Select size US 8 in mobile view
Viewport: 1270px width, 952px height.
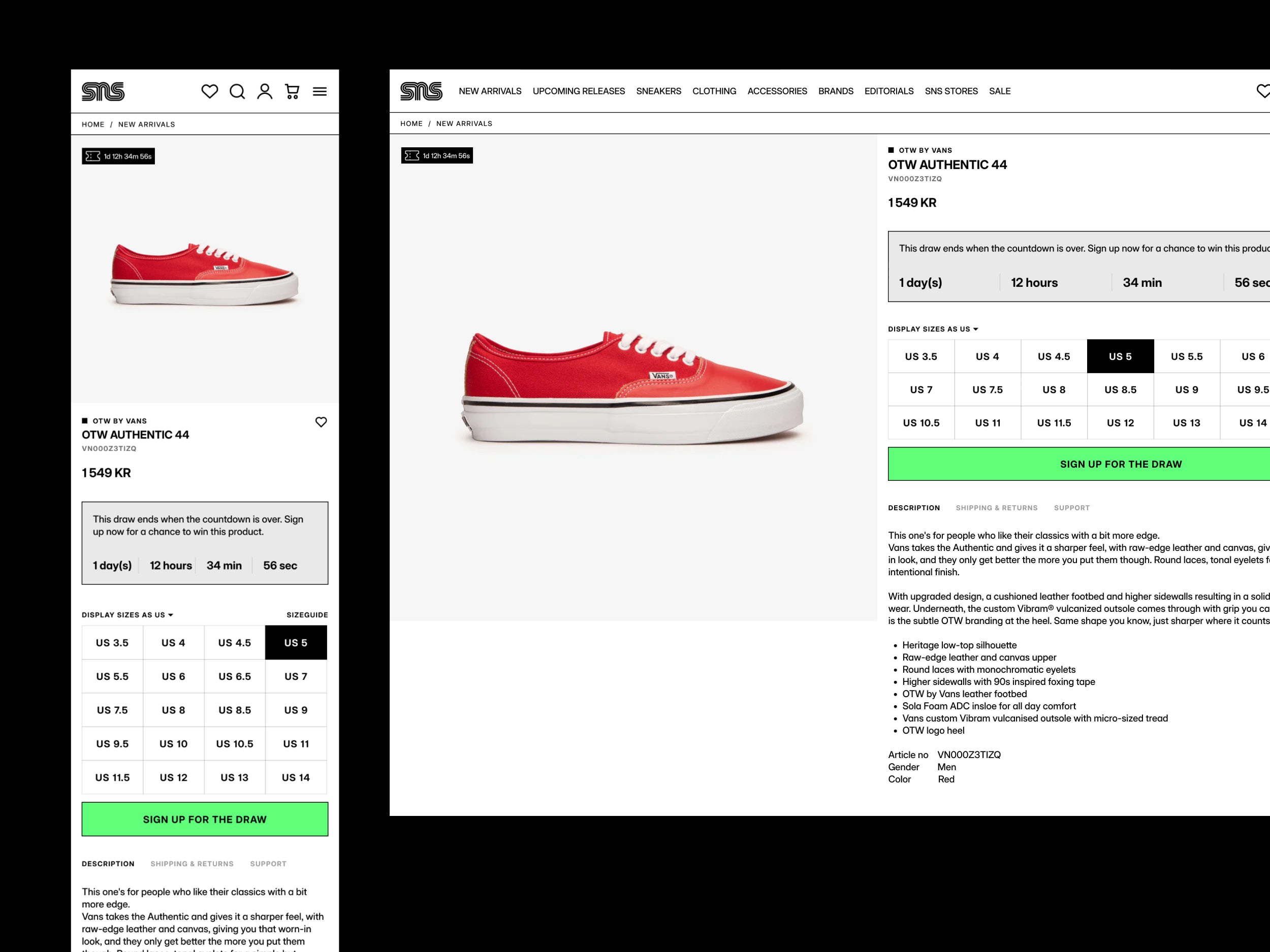173,710
